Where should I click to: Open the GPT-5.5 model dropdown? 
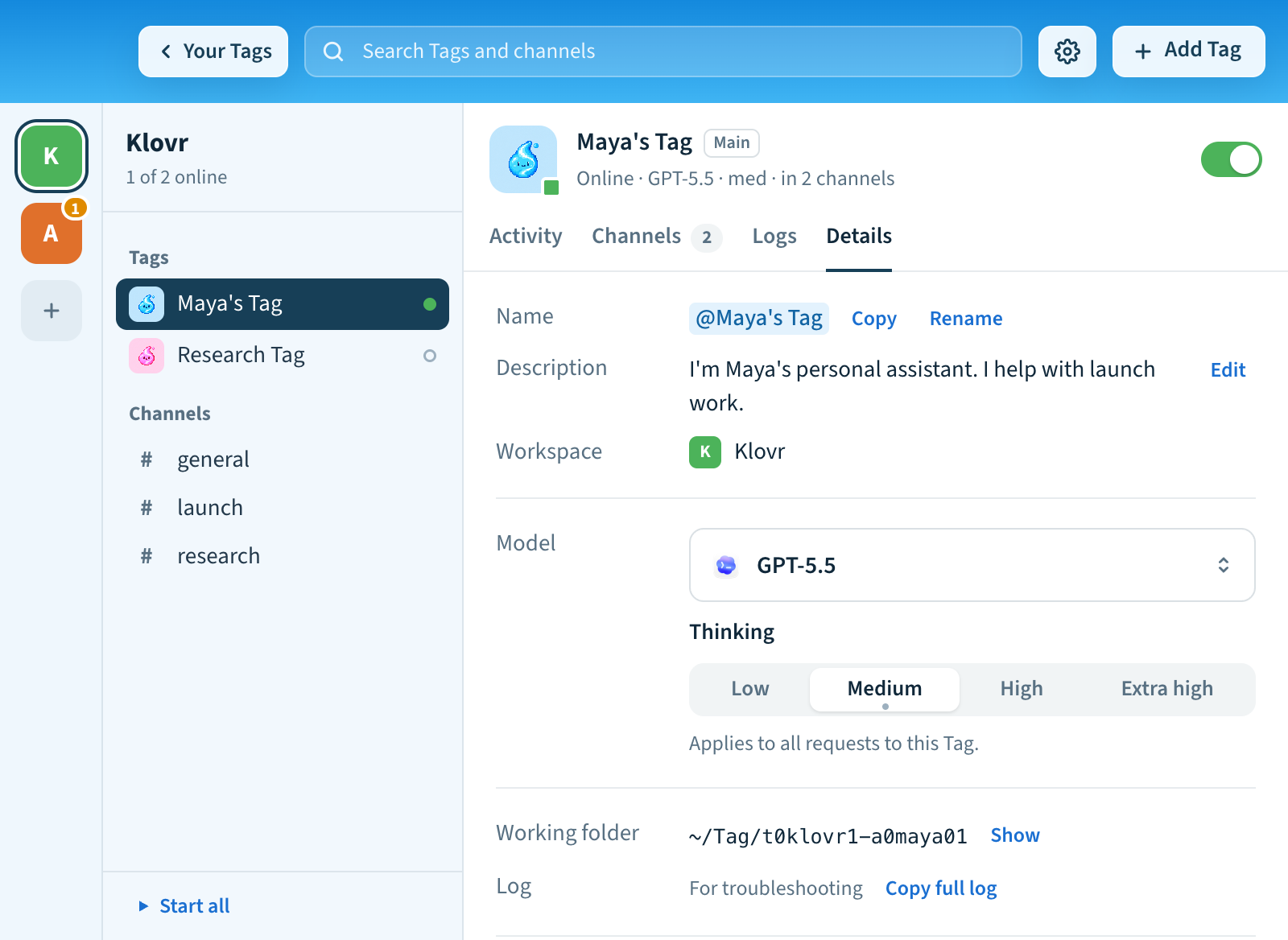click(x=972, y=565)
